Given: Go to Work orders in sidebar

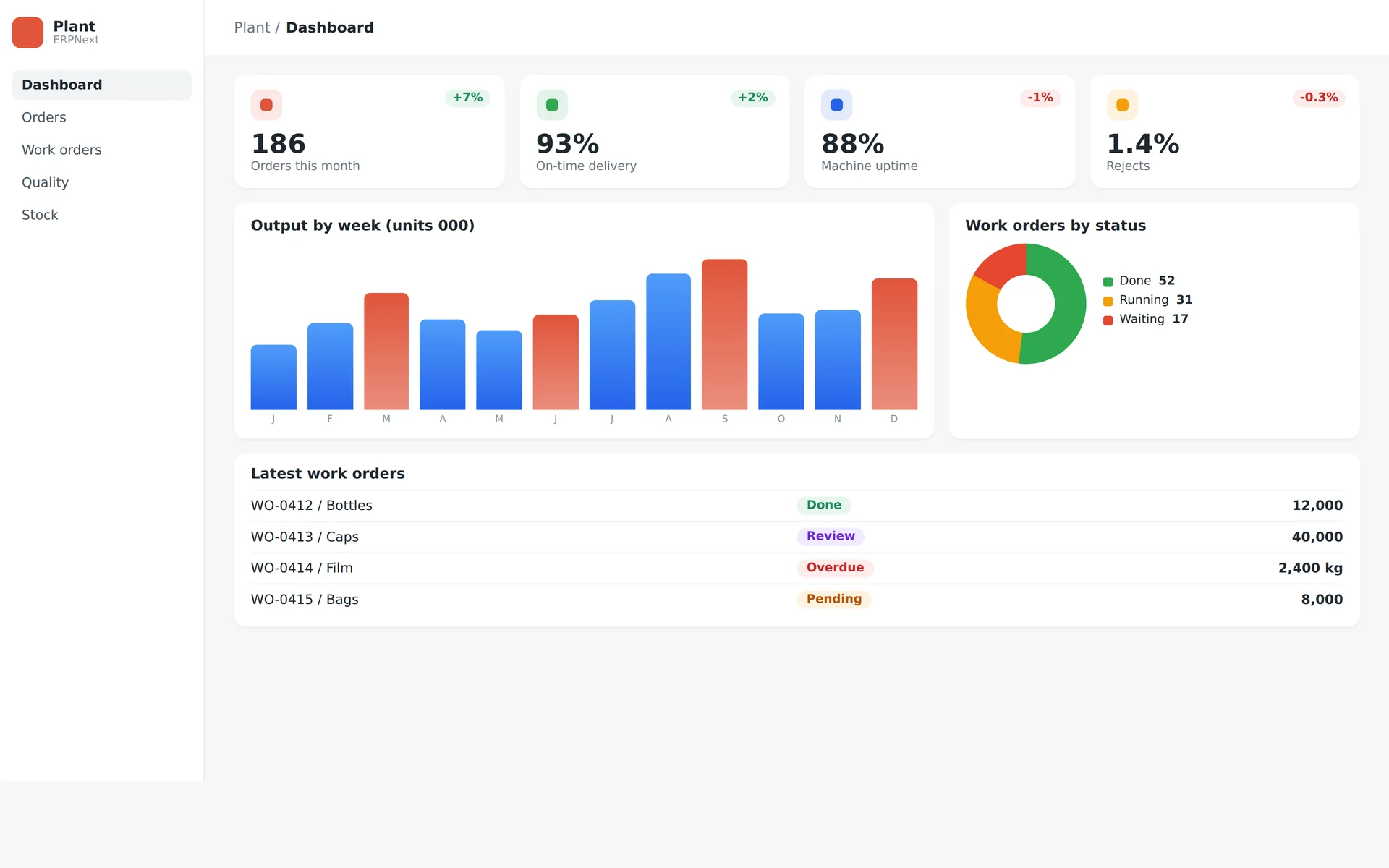Looking at the screenshot, I should 102,150.
